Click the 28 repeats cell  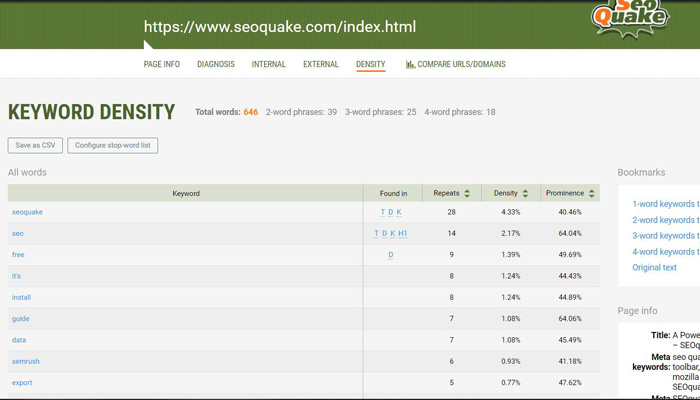(451, 212)
